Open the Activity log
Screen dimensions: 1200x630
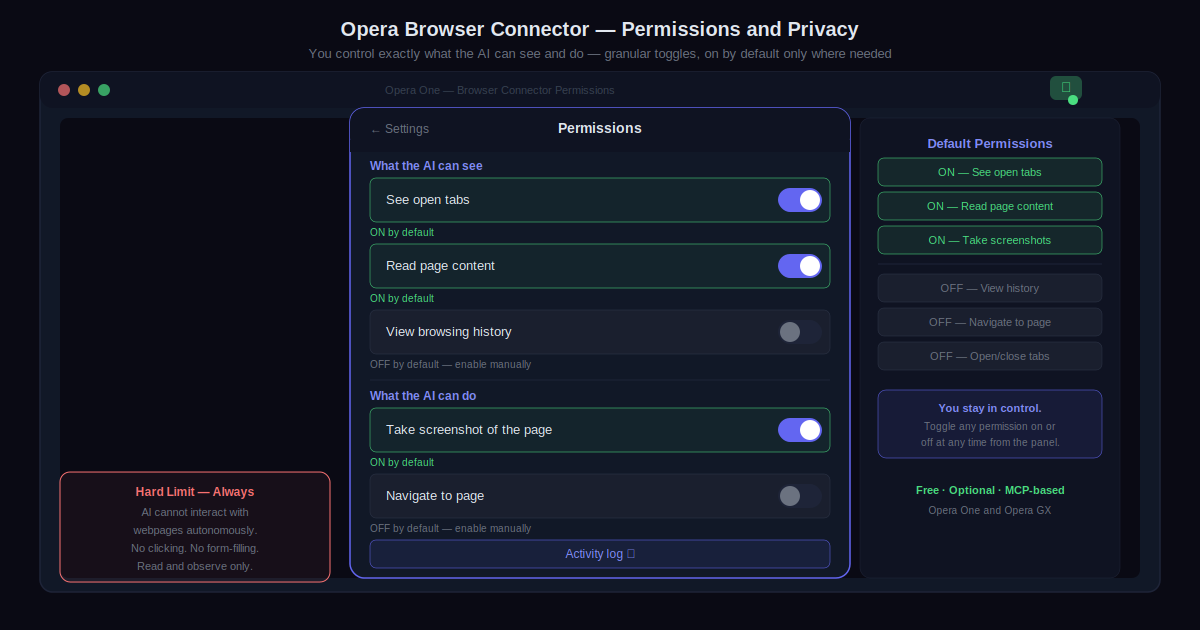tap(600, 554)
